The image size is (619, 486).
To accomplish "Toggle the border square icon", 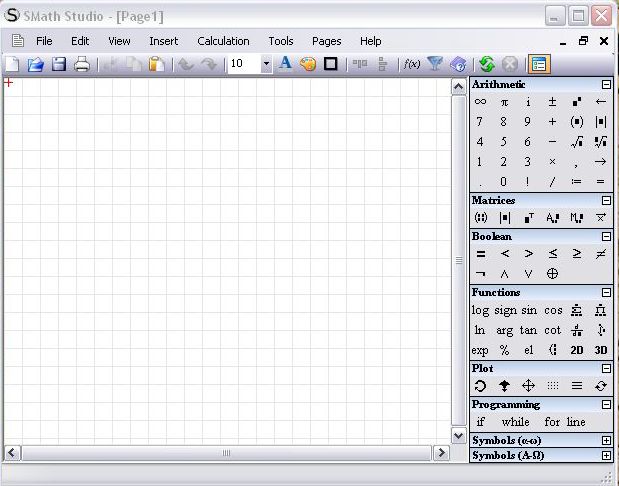I will (330, 64).
